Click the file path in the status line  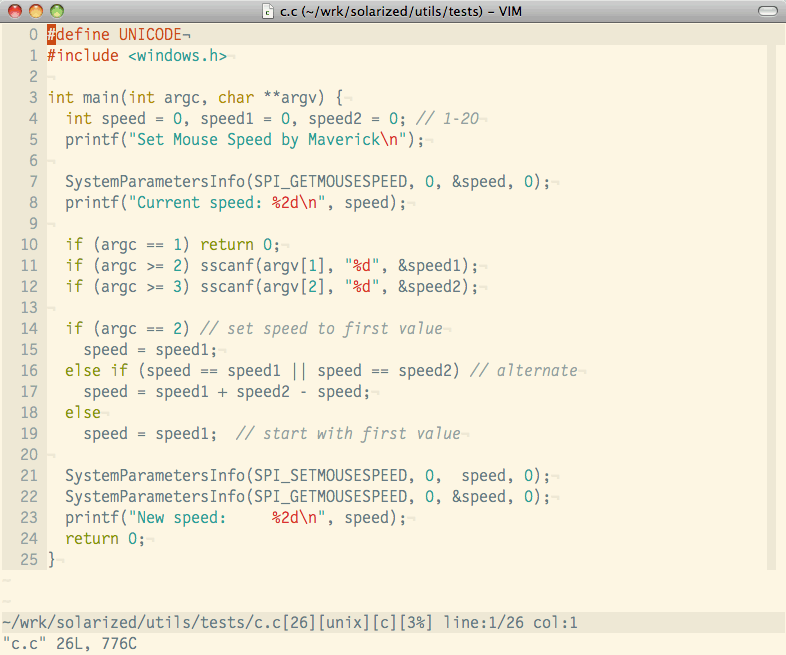click(142, 623)
